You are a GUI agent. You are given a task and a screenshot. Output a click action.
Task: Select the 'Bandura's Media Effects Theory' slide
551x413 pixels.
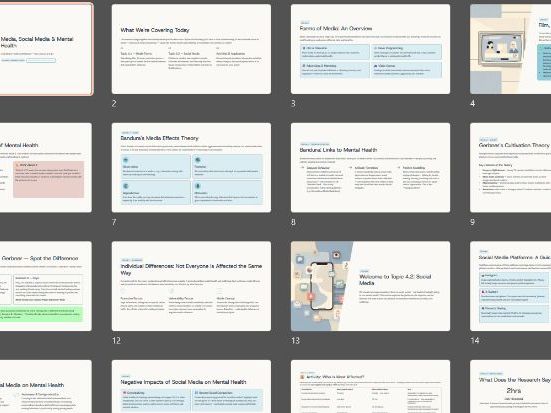(191, 167)
